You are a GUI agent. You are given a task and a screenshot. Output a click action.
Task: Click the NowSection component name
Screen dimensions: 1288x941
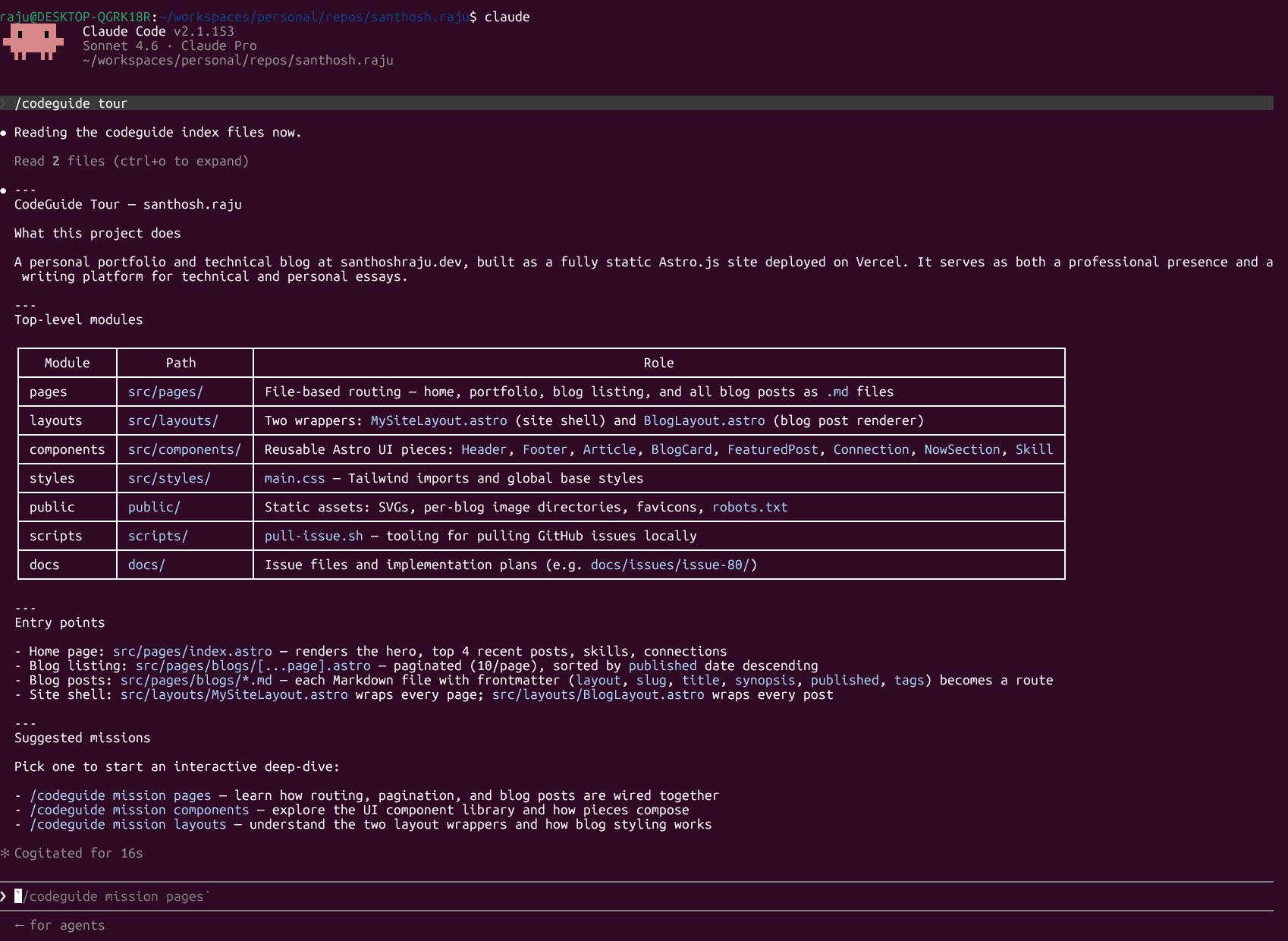pos(962,449)
